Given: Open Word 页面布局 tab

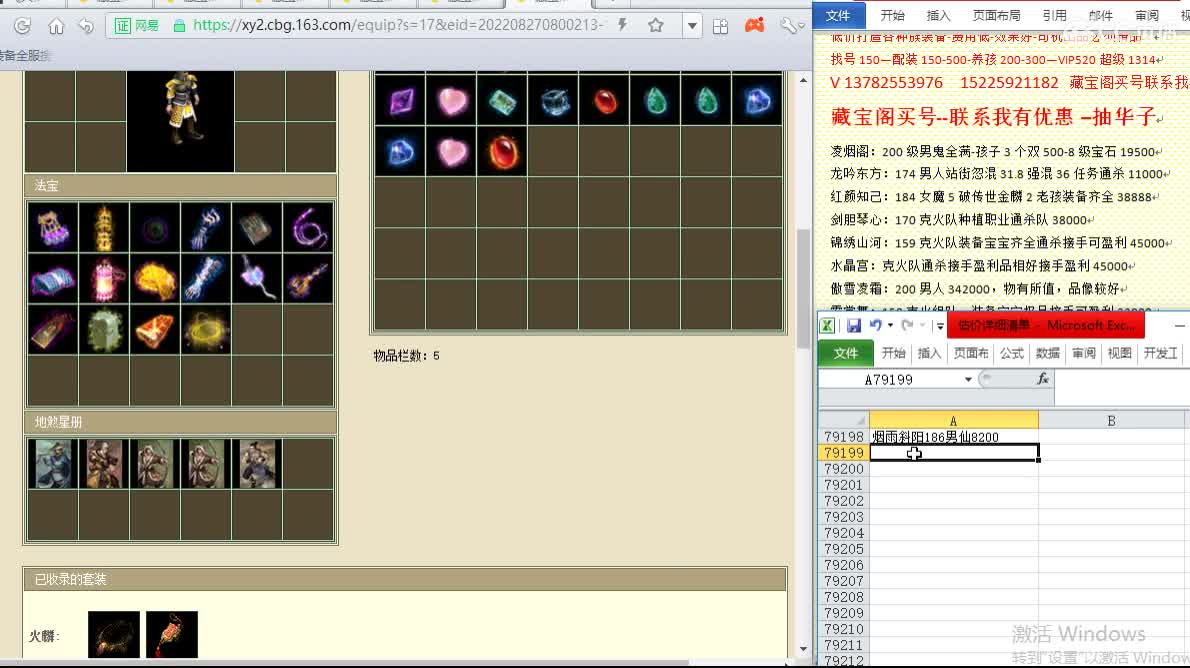Looking at the screenshot, I should 996,15.
